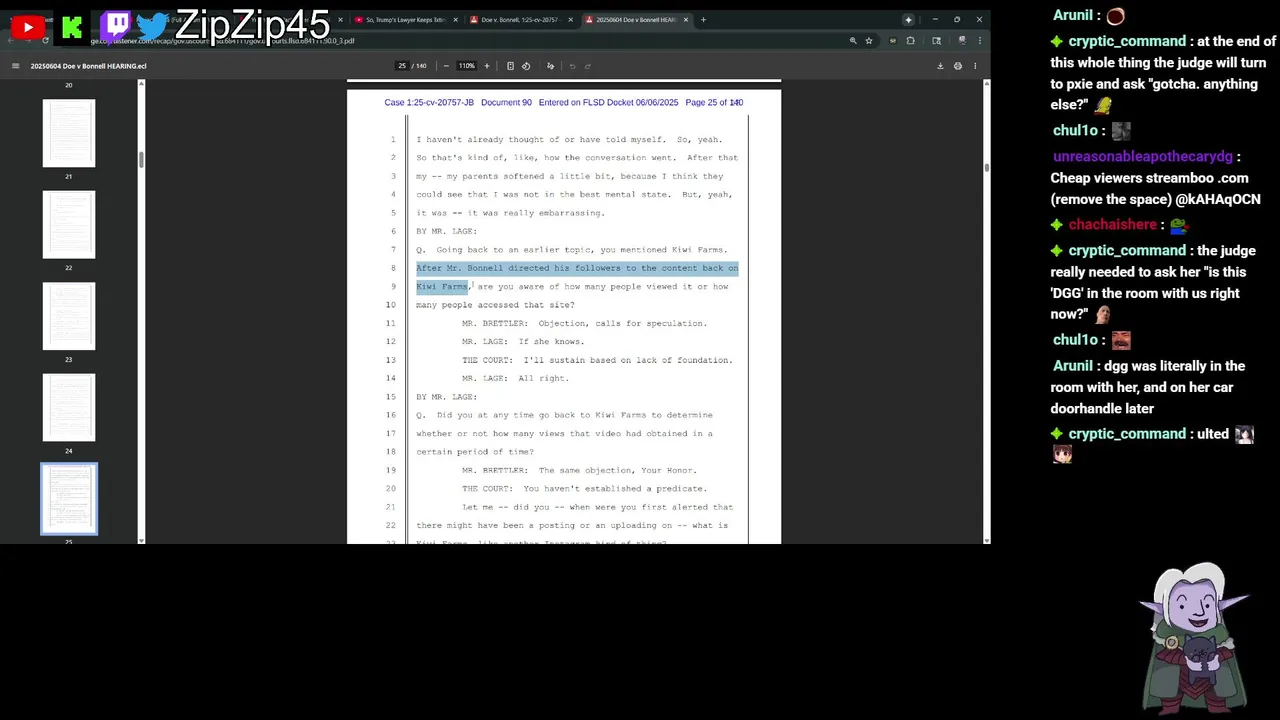1280x720 pixels.
Task: Click 'THE COURT: I'll sustain' transcript line
Action: (x=597, y=360)
